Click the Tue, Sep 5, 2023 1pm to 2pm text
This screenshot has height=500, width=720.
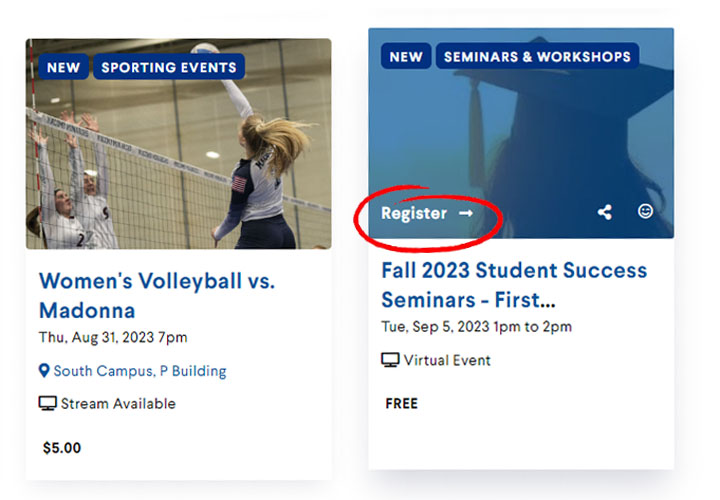point(477,327)
